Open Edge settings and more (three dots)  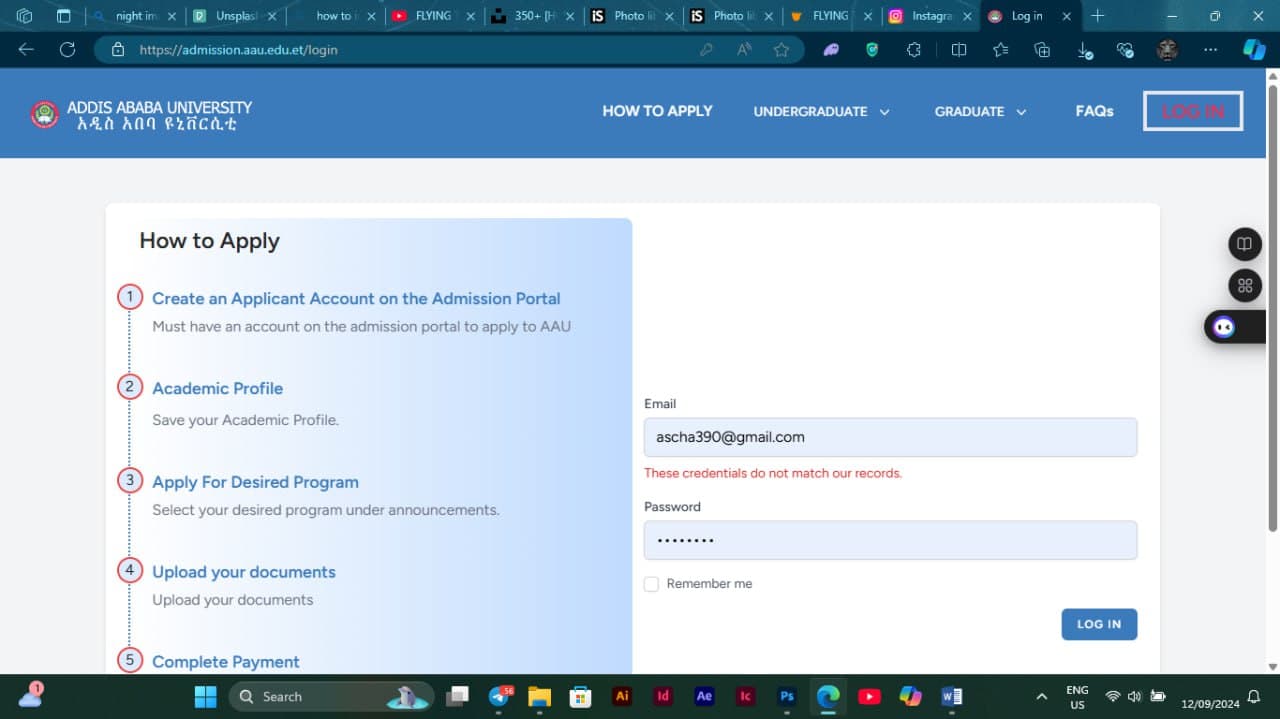[1211, 50]
